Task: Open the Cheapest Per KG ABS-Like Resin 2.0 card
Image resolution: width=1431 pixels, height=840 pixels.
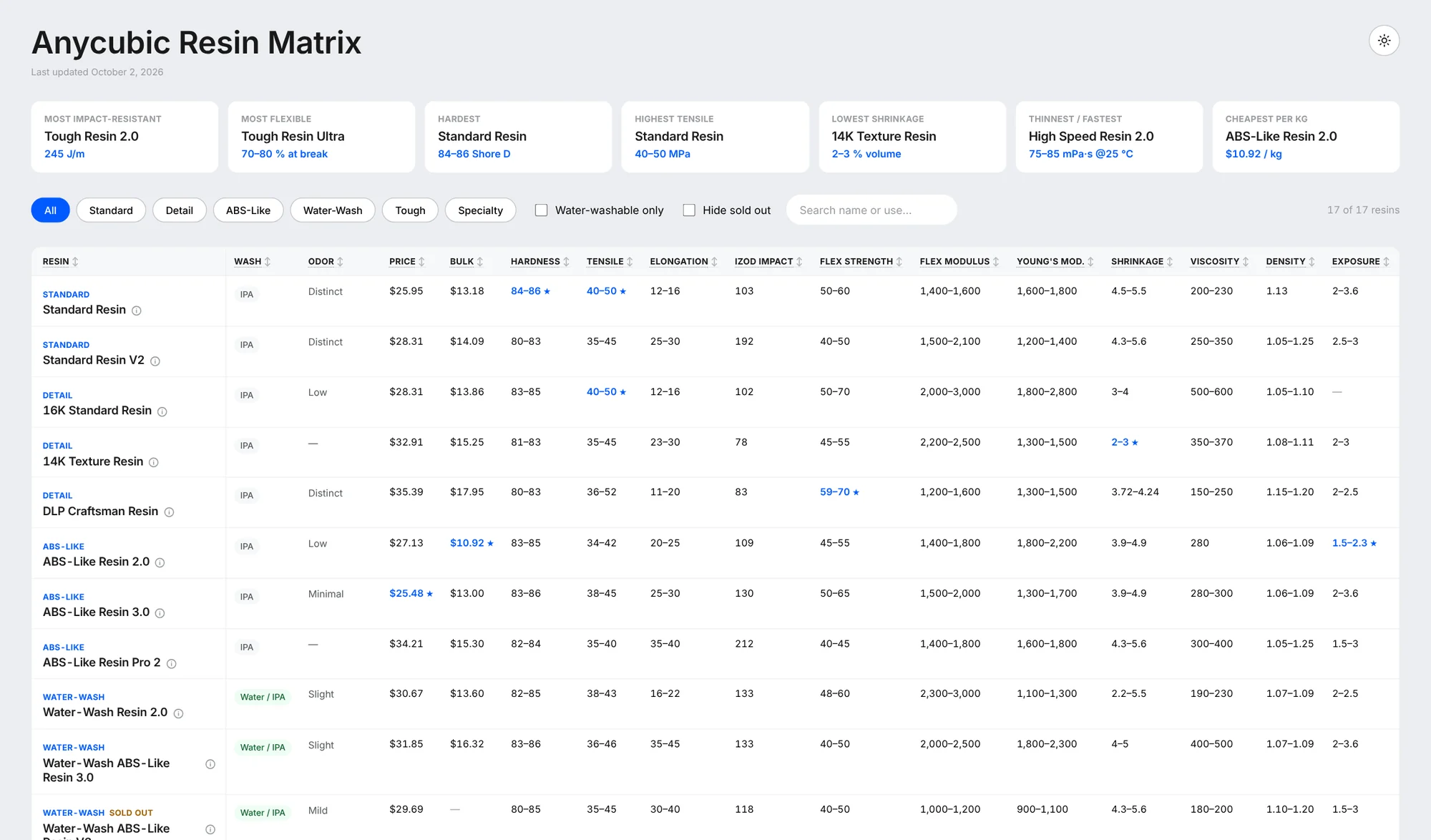Action: pyautogui.click(x=1306, y=137)
